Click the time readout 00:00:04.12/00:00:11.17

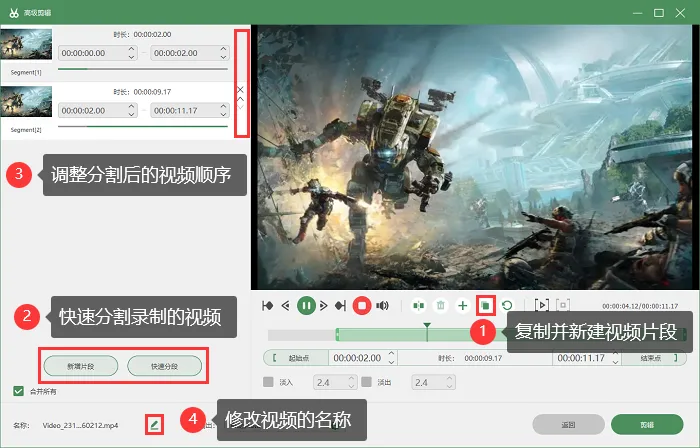click(x=640, y=306)
